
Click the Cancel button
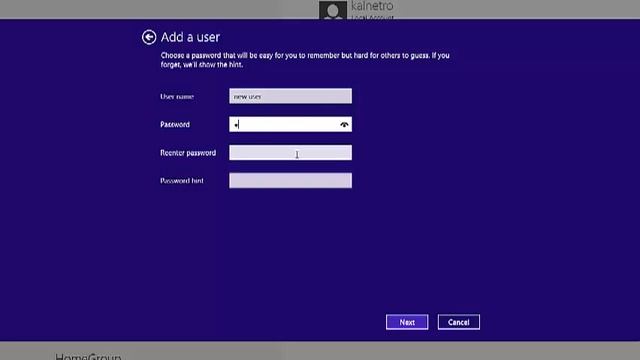tap(459, 322)
